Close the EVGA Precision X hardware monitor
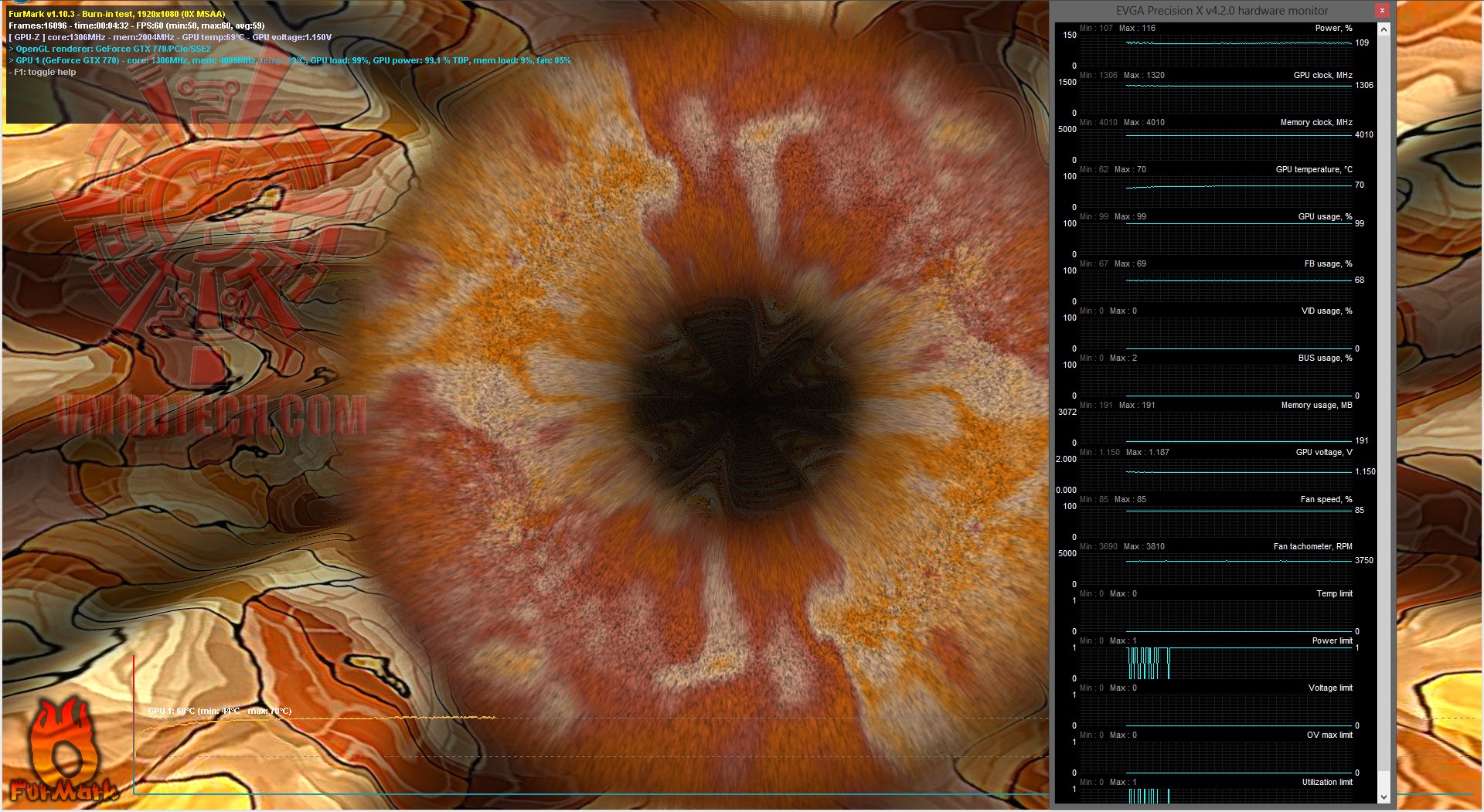1484x812 pixels. [x=1382, y=11]
